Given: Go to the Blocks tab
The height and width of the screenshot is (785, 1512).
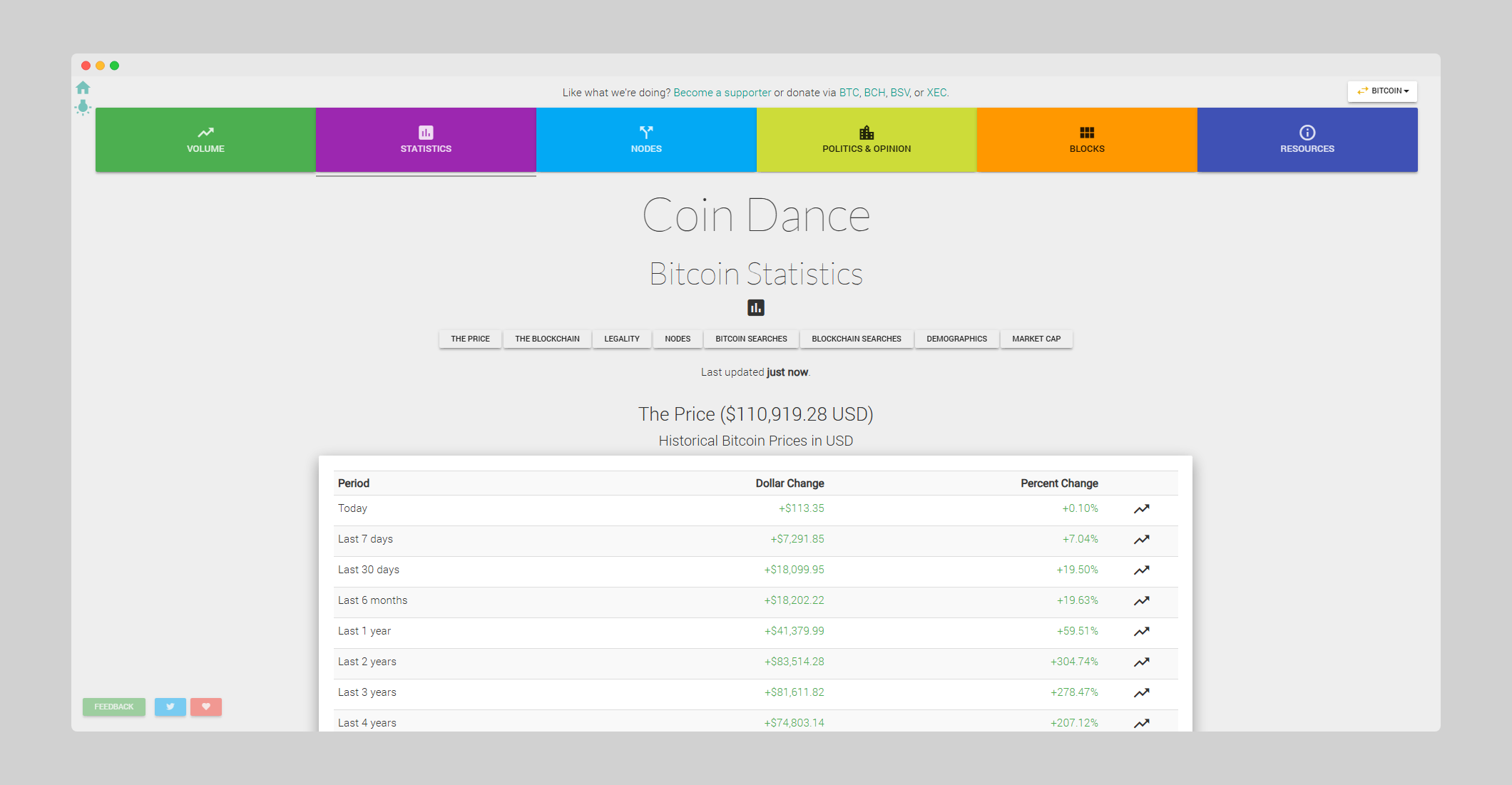Looking at the screenshot, I should (x=1087, y=140).
